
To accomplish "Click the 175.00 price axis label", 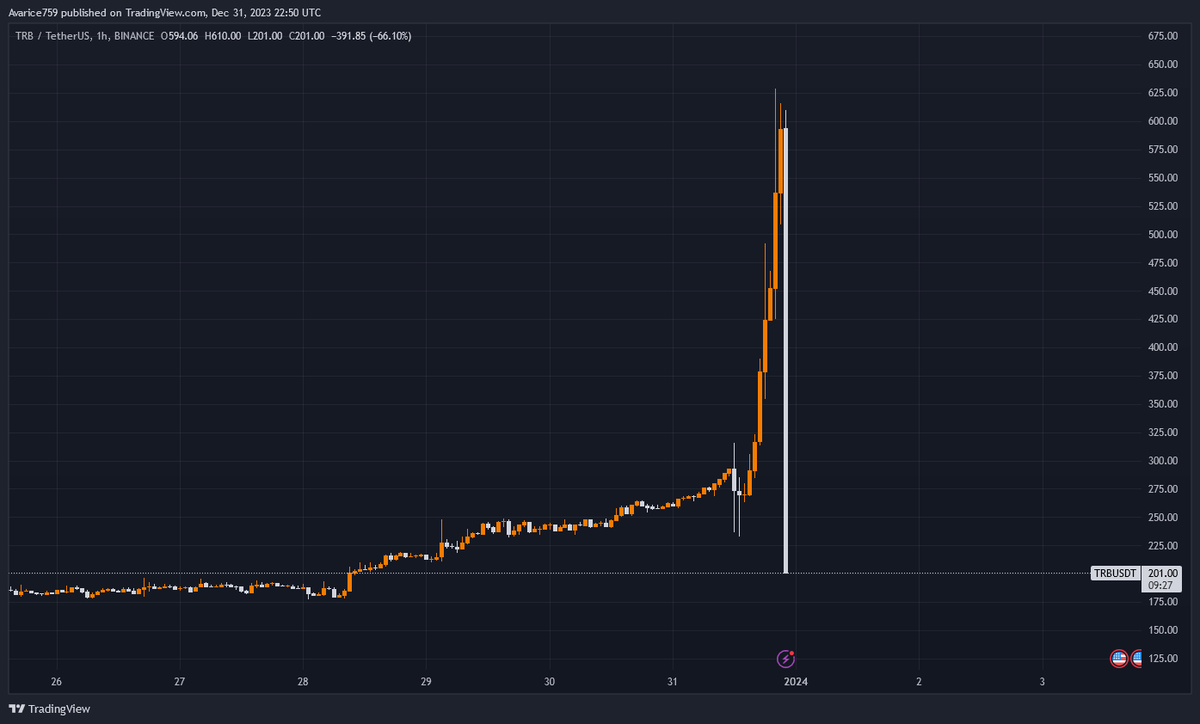I will (1162, 602).
